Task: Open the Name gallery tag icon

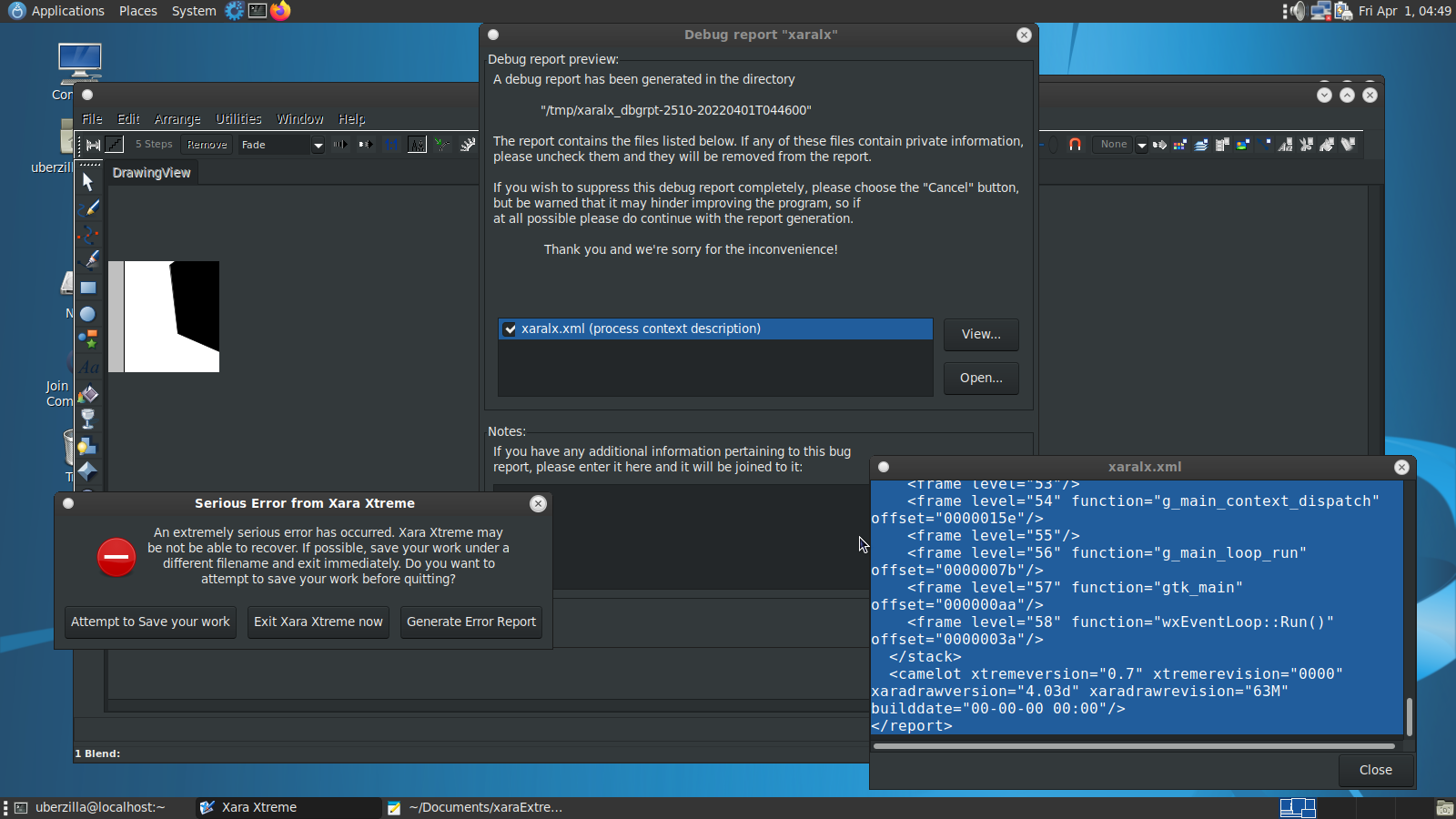Action: pos(1349,144)
